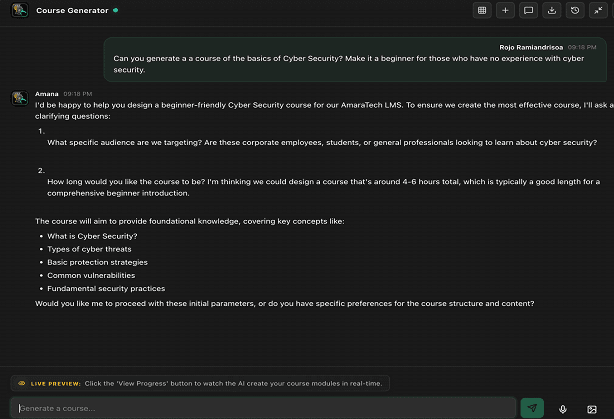Click the 'What is Cyber Security?' bullet
The height and width of the screenshot is (419, 614).
point(92,236)
